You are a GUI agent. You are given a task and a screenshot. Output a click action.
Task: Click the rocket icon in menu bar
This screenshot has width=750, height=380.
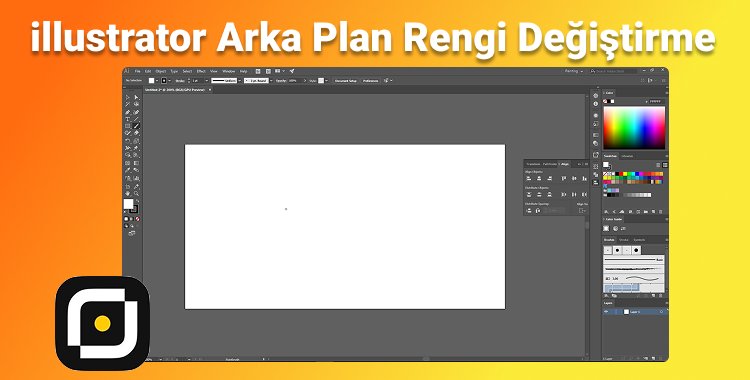[x=292, y=71]
